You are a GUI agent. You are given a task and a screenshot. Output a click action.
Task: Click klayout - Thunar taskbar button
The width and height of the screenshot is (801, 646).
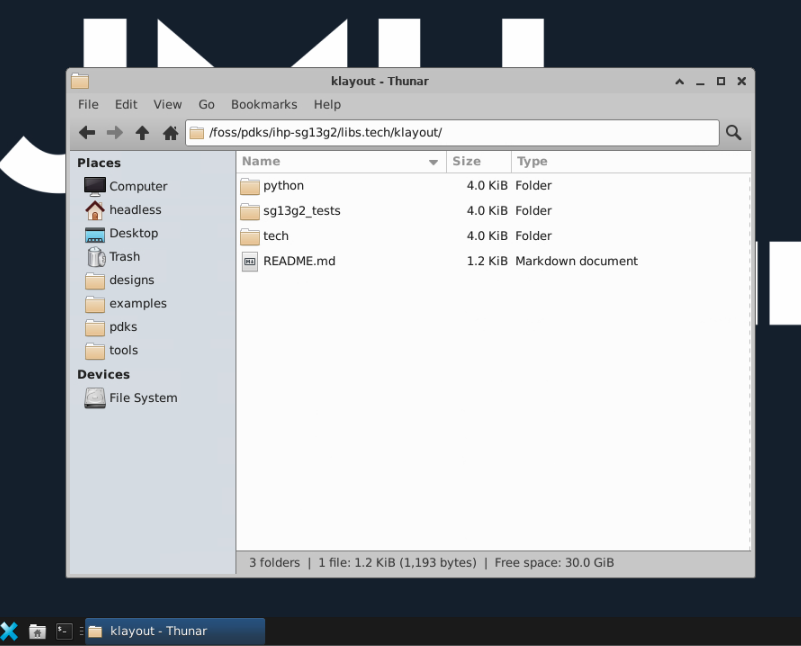click(175, 632)
